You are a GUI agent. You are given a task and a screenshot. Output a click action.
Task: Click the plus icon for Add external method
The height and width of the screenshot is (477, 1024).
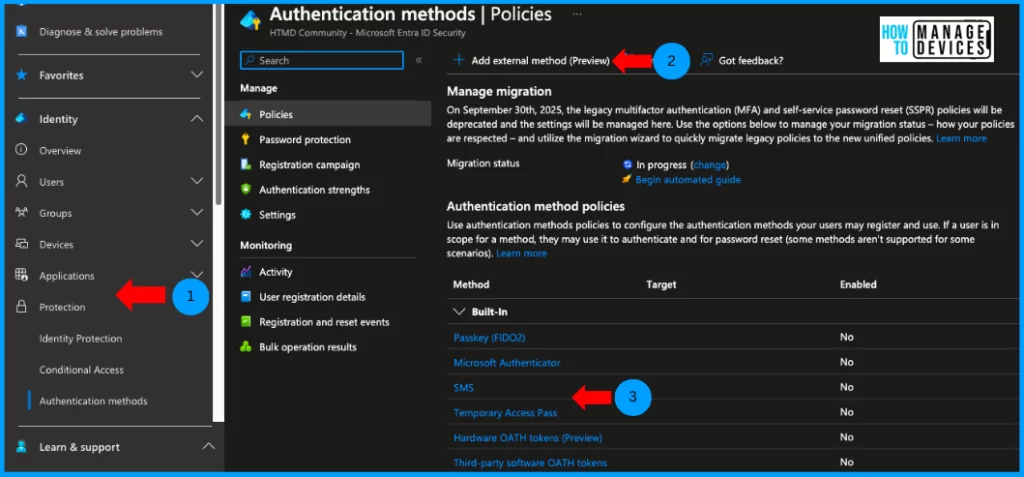(x=458, y=60)
